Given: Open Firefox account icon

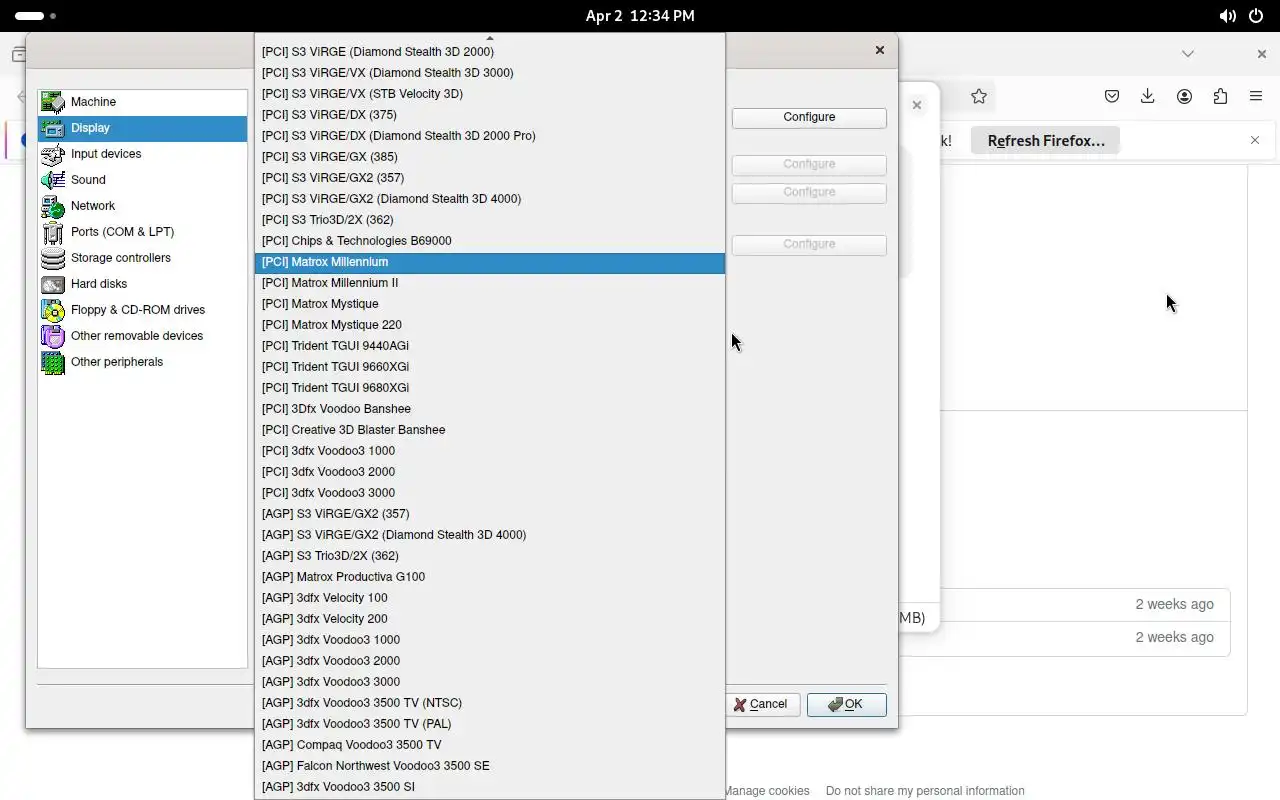Looking at the screenshot, I should [x=1184, y=96].
